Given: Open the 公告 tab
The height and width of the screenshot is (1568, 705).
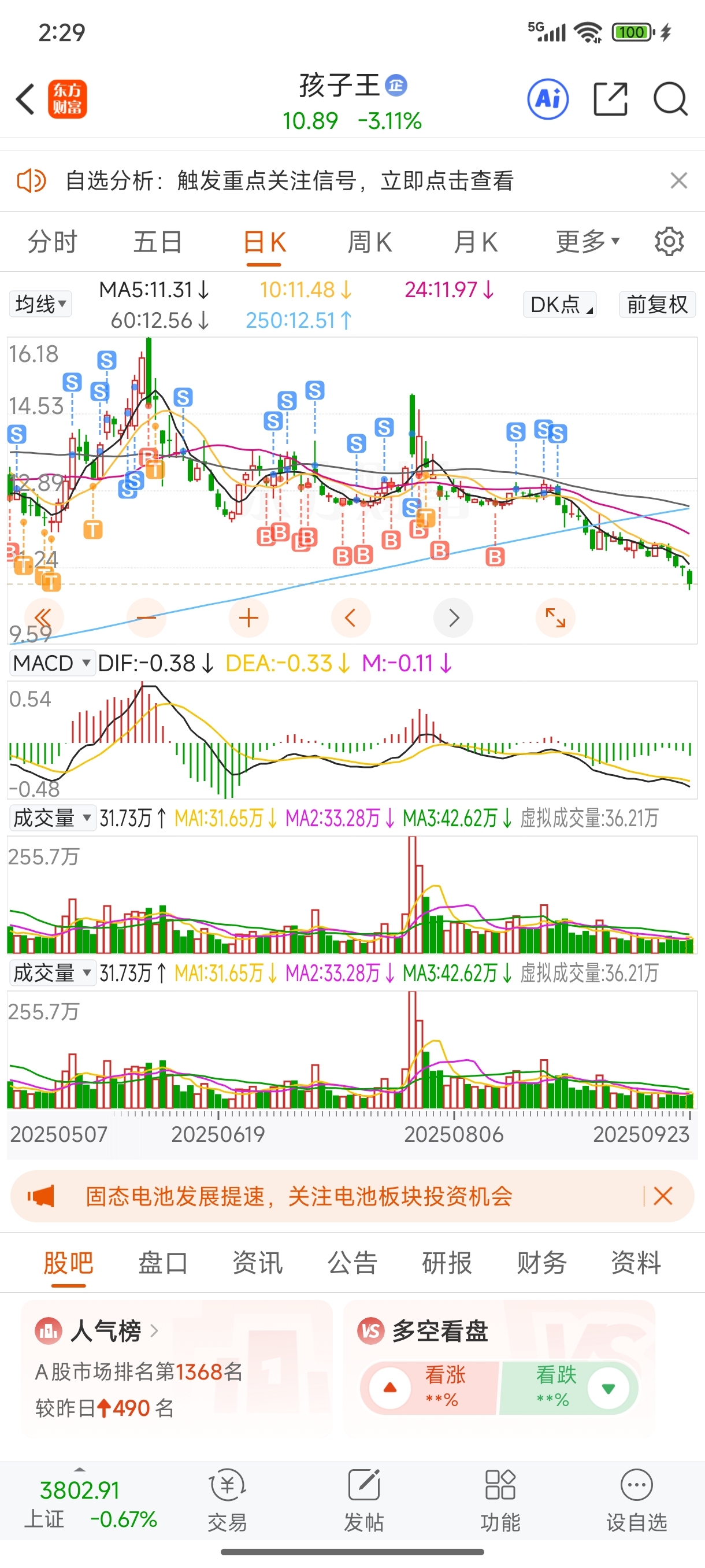Looking at the screenshot, I should [352, 1263].
